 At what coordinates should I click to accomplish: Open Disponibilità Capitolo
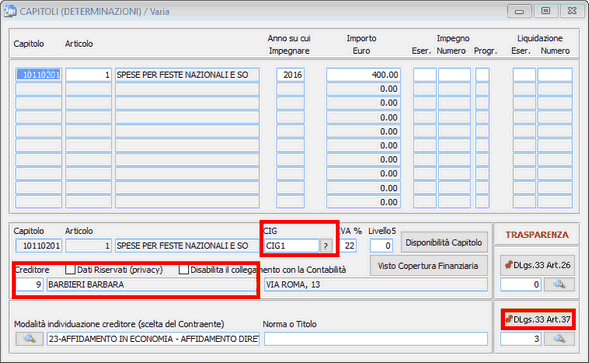click(x=444, y=243)
